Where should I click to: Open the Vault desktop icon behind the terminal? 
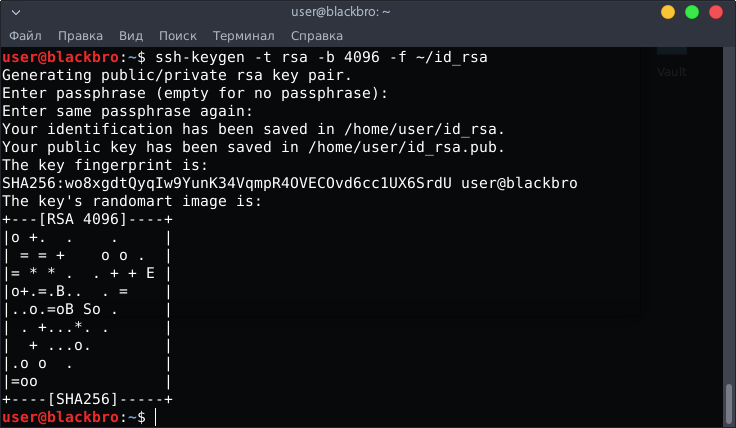(x=671, y=72)
